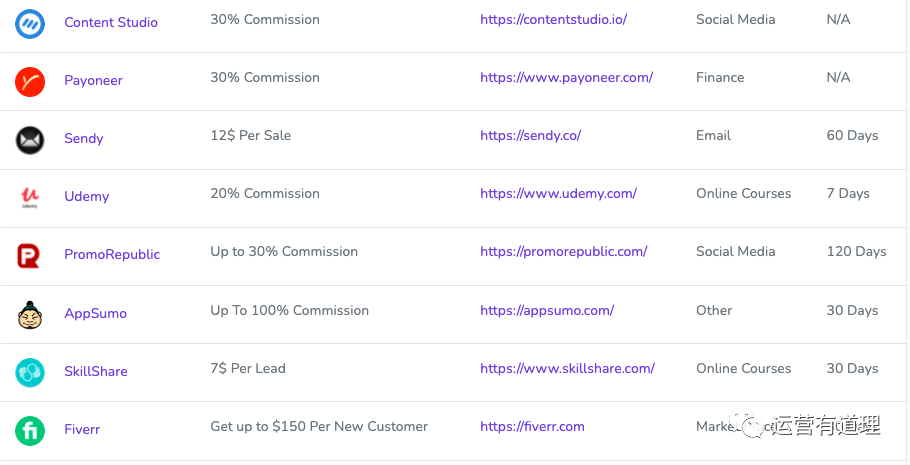The image size is (910, 465).
Task: Open the Udemy program name link
Action: click(x=86, y=196)
